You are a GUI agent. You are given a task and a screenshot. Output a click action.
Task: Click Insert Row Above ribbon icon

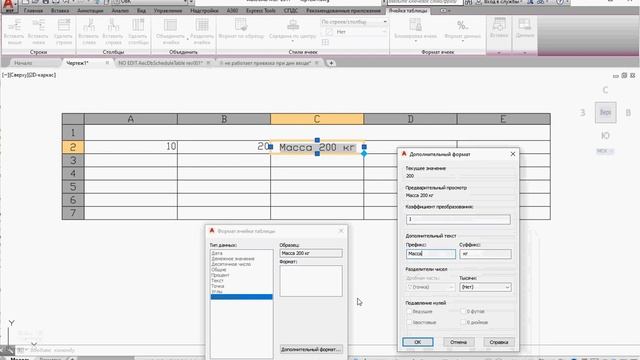click(x=14, y=26)
